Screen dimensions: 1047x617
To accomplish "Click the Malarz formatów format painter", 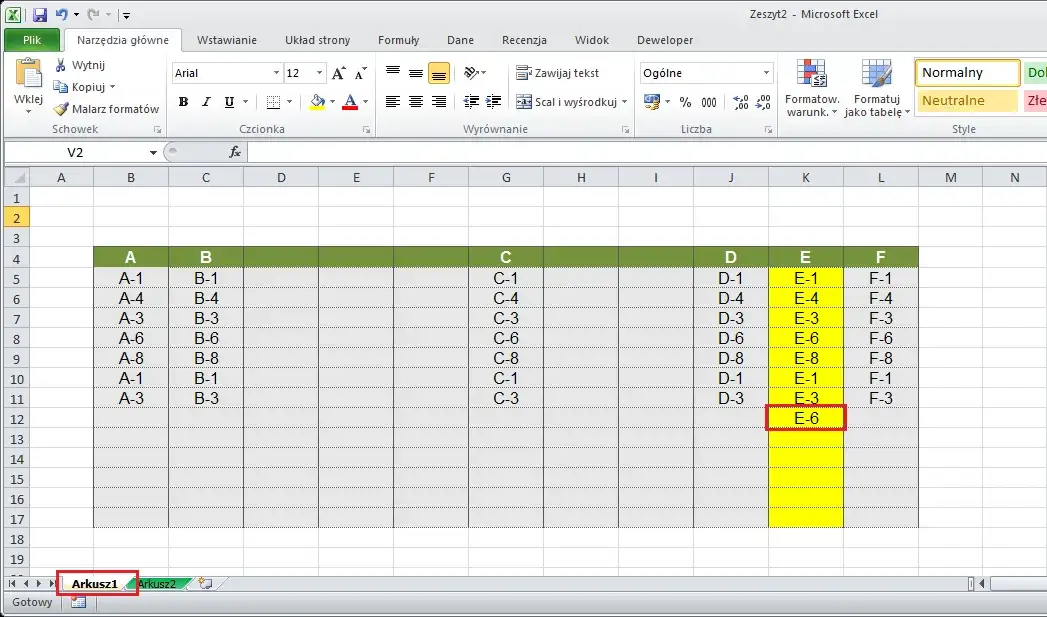I will (x=106, y=109).
